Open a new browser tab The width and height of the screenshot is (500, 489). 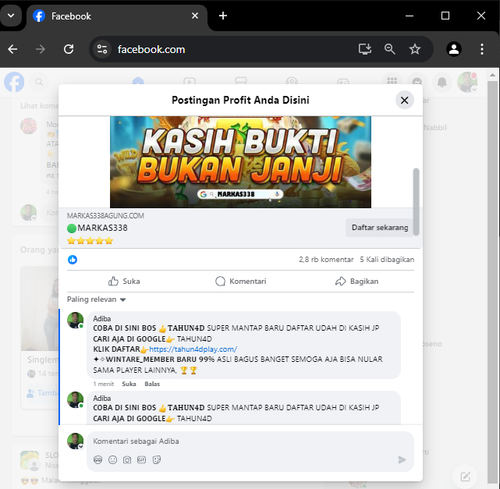[x=223, y=16]
